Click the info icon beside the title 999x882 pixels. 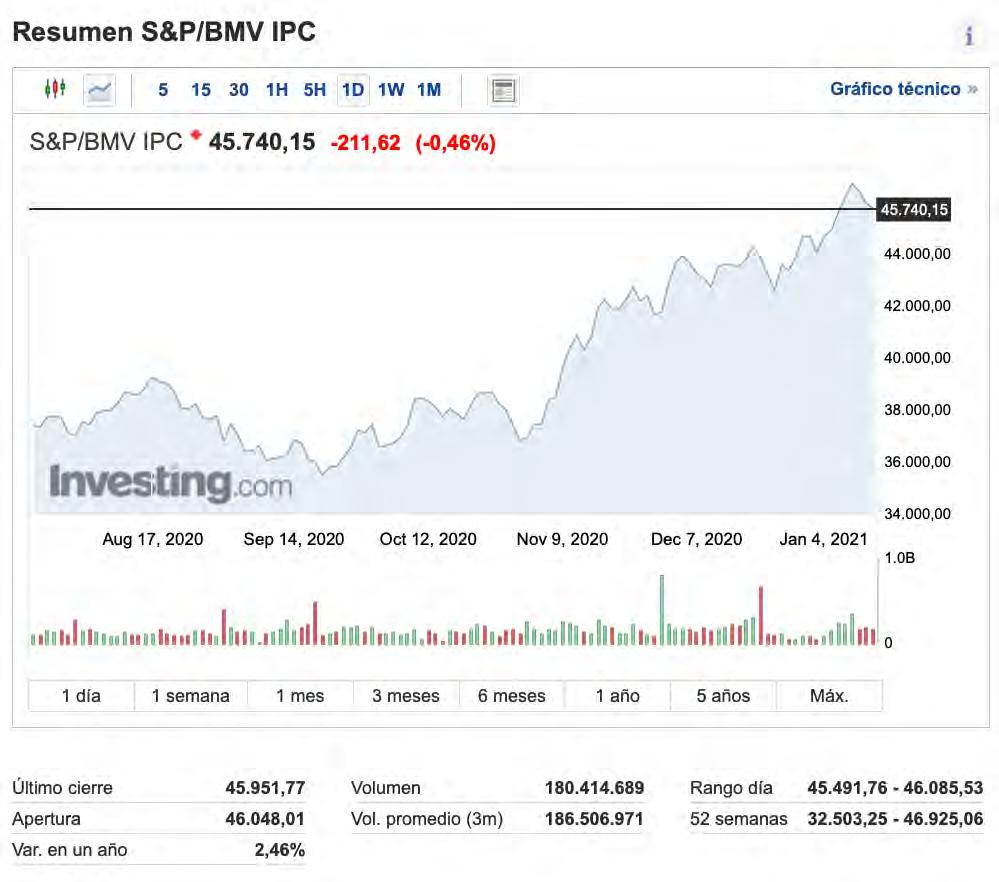[x=968, y=37]
